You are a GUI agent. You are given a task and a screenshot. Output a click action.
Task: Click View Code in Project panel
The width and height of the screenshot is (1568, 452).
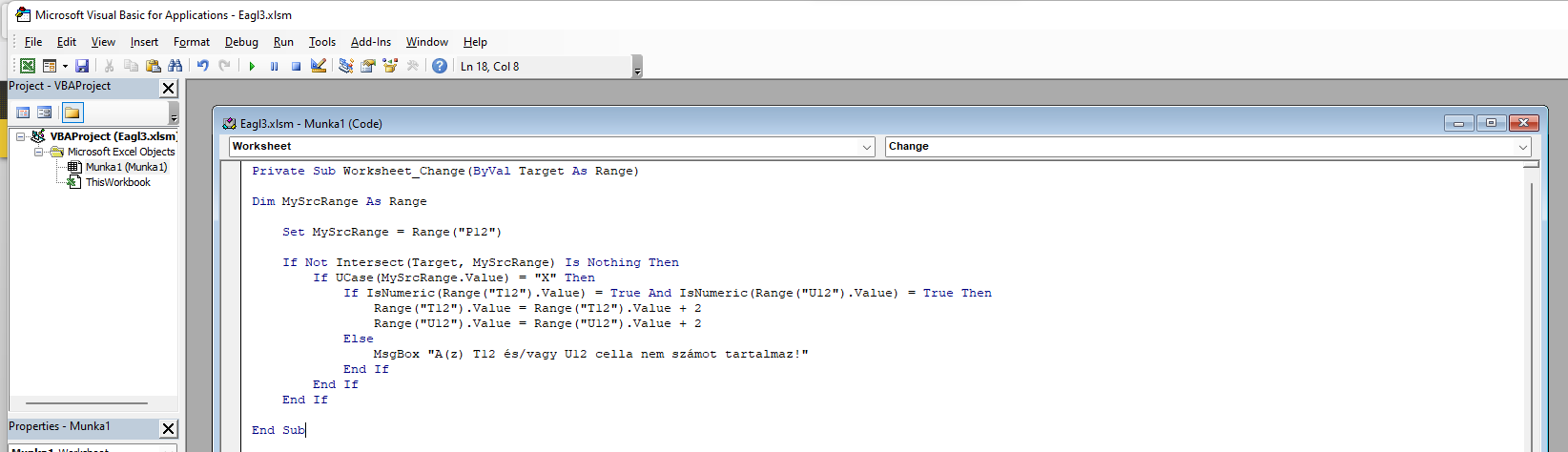click(x=23, y=113)
